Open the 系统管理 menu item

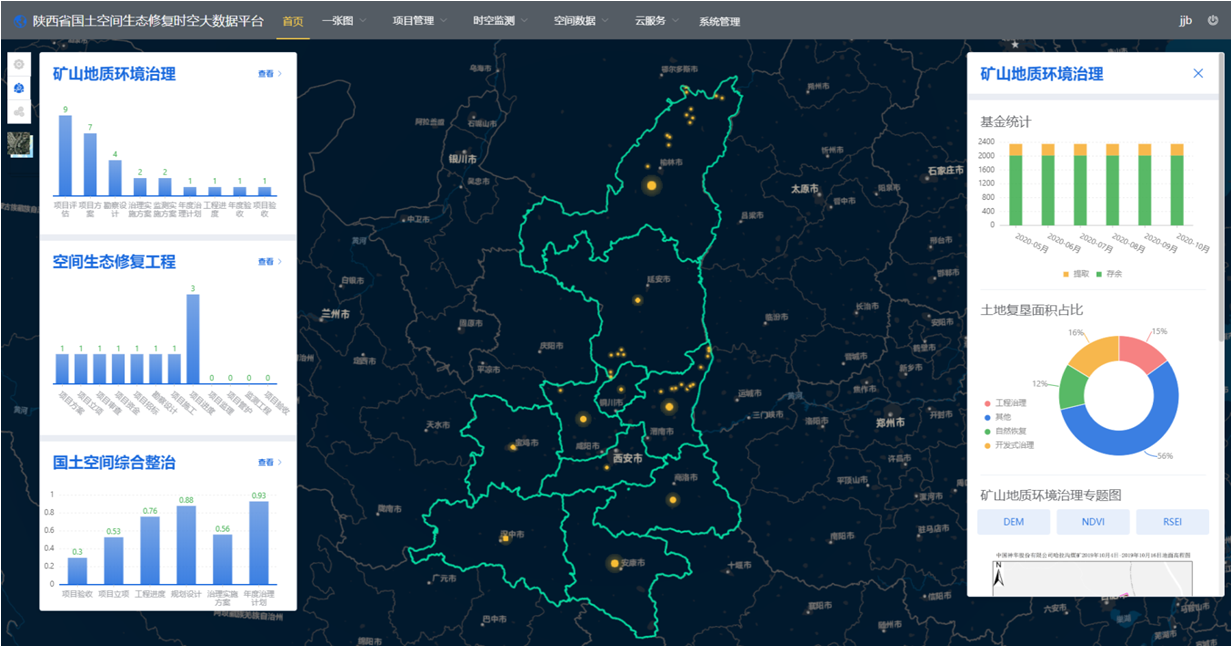(x=719, y=21)
